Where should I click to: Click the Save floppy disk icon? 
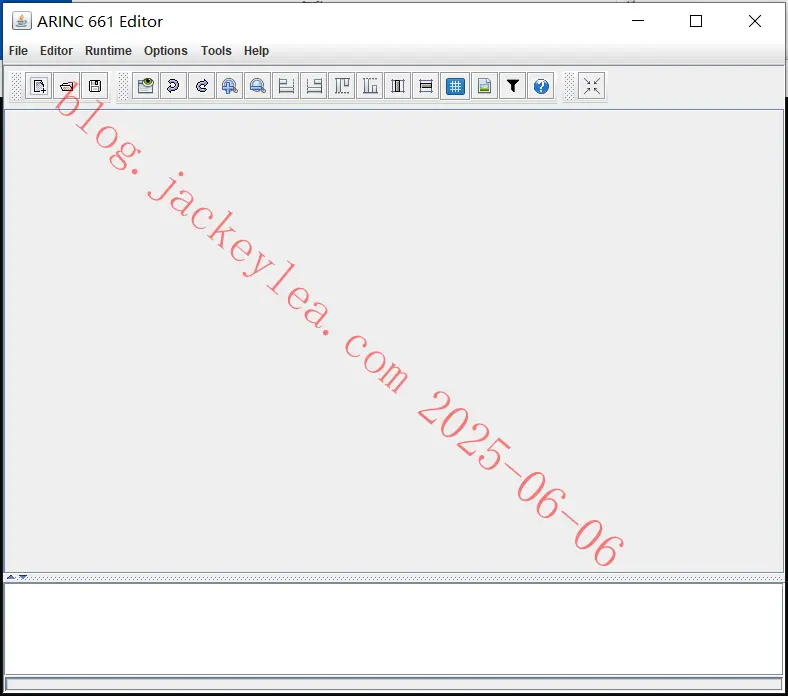[x=94, y=86]
